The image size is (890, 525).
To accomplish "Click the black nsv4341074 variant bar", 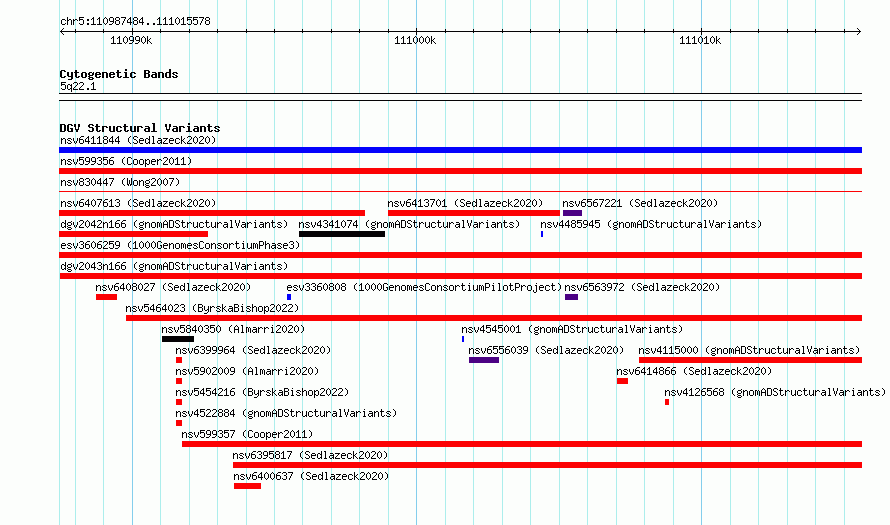I will point(342,234).
